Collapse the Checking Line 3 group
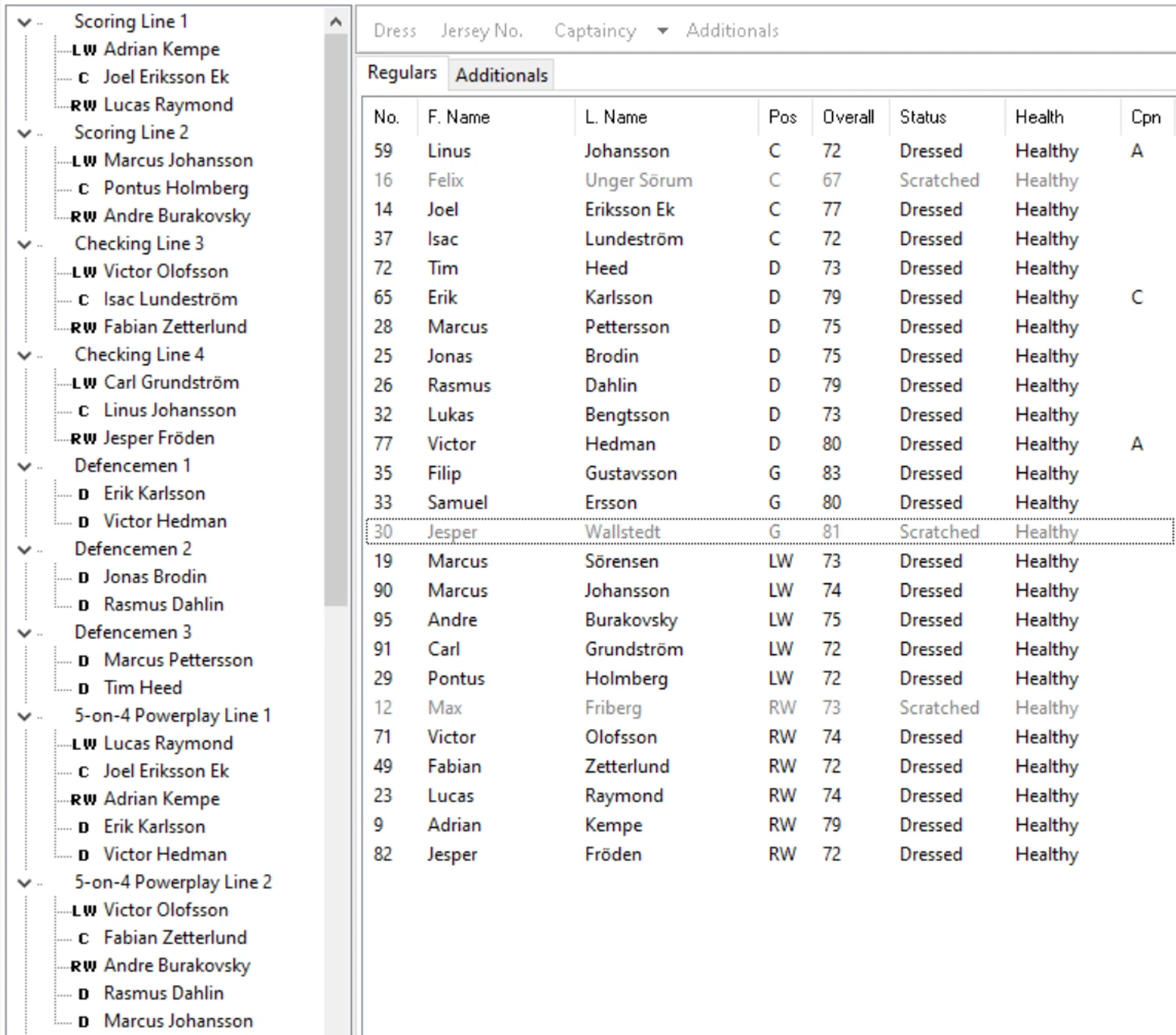 coord(25,244)
